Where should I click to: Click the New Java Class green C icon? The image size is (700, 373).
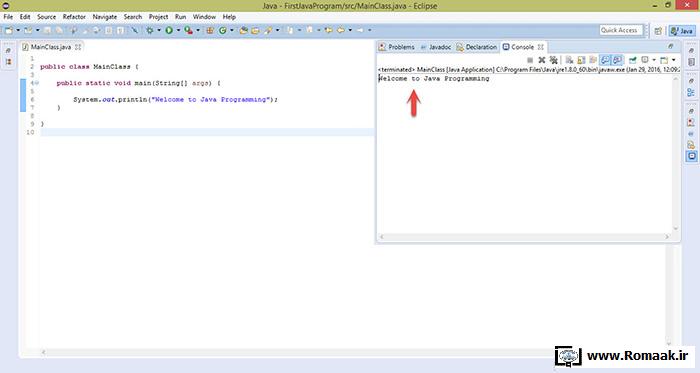click(222, 30)
